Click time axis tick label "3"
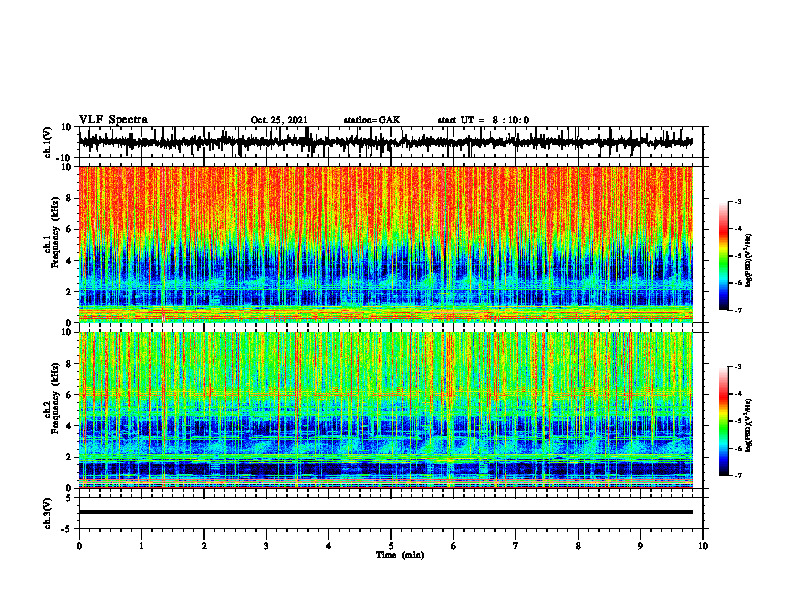 coord(266,546)
